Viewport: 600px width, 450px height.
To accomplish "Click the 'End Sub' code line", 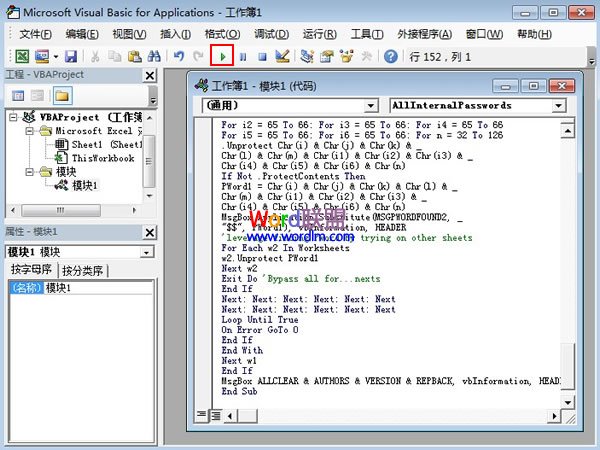I will (x=240, y=391).
